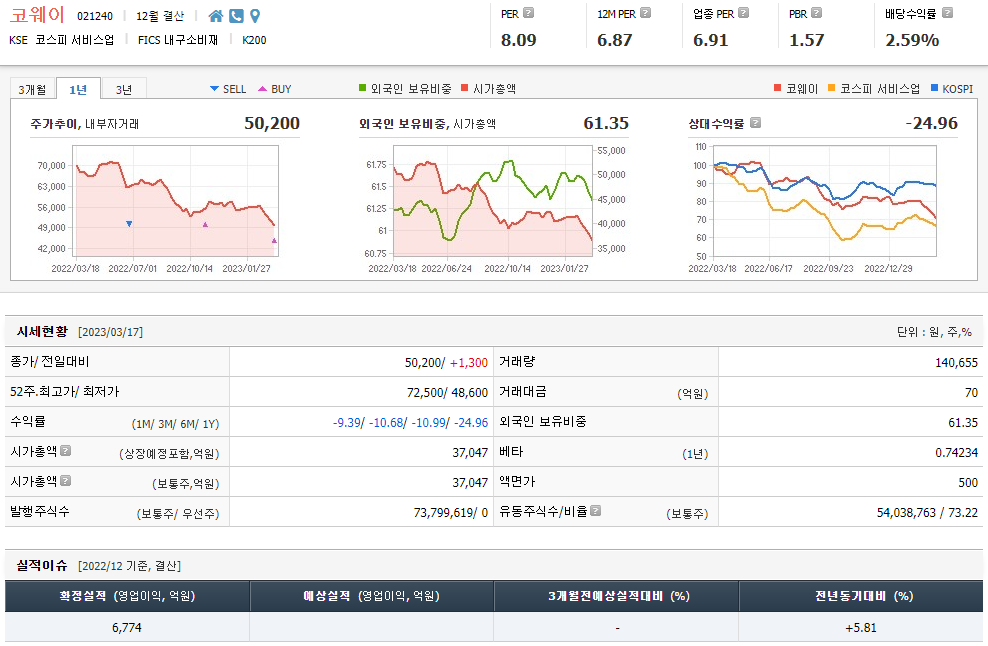Click the dividend yield value 2.59%
The width and height of the screenshot is (988, 646).
(912, 40)
